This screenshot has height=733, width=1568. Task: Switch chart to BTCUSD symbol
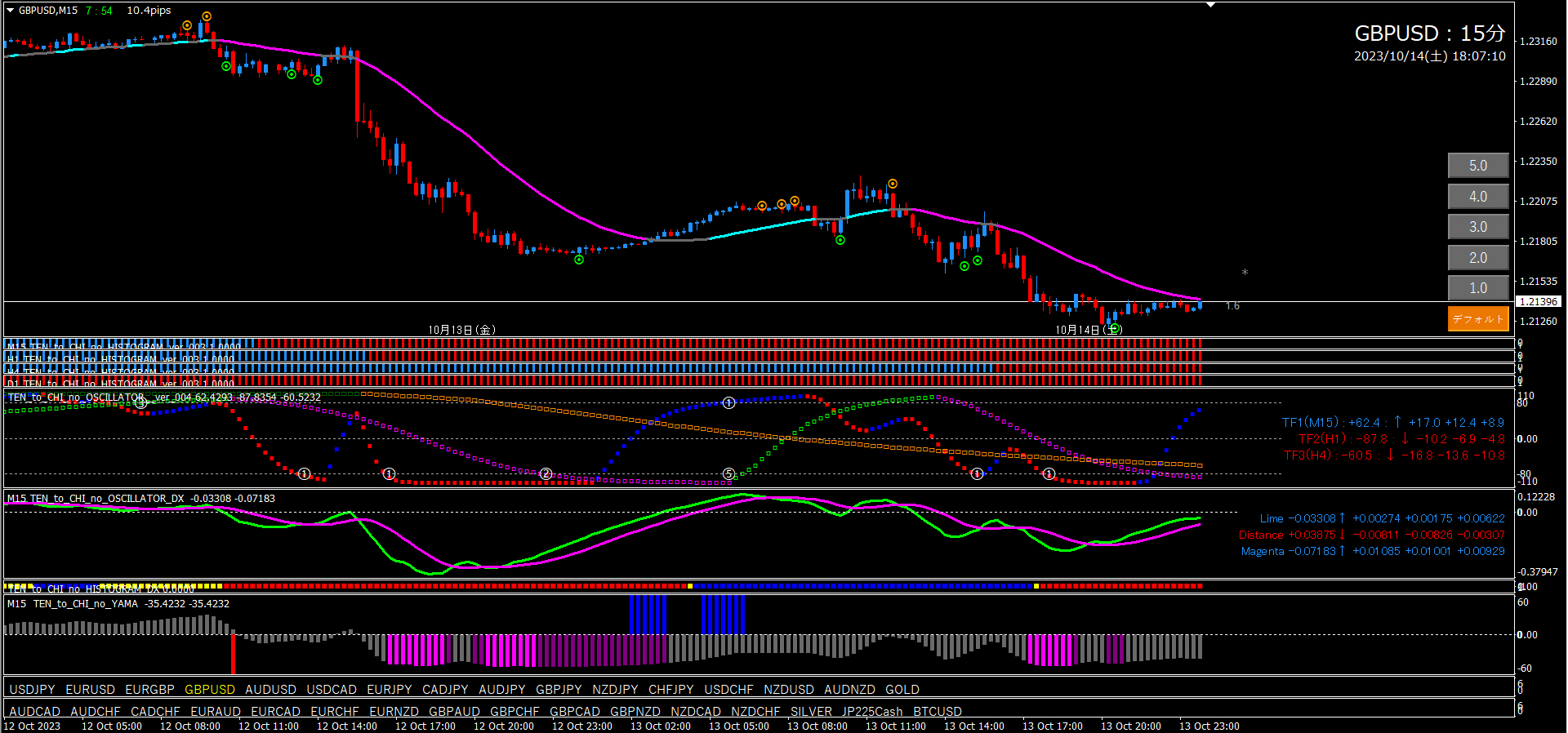(938, 712)
